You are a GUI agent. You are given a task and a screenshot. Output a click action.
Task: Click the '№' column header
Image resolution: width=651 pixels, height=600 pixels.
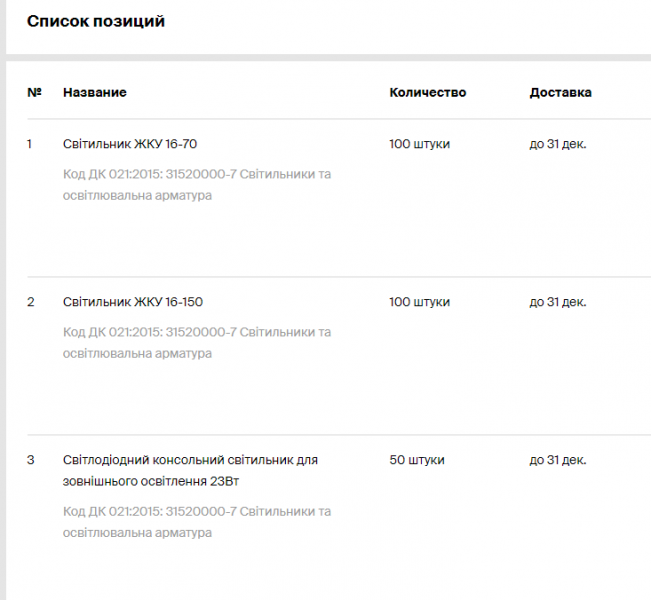(x=34, y=92)
